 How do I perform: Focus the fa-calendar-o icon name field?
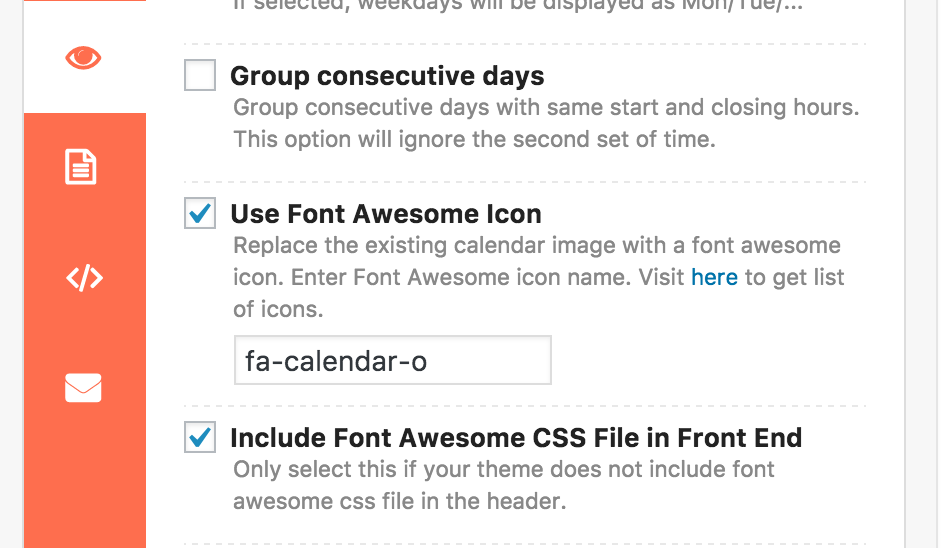[393, 360]
